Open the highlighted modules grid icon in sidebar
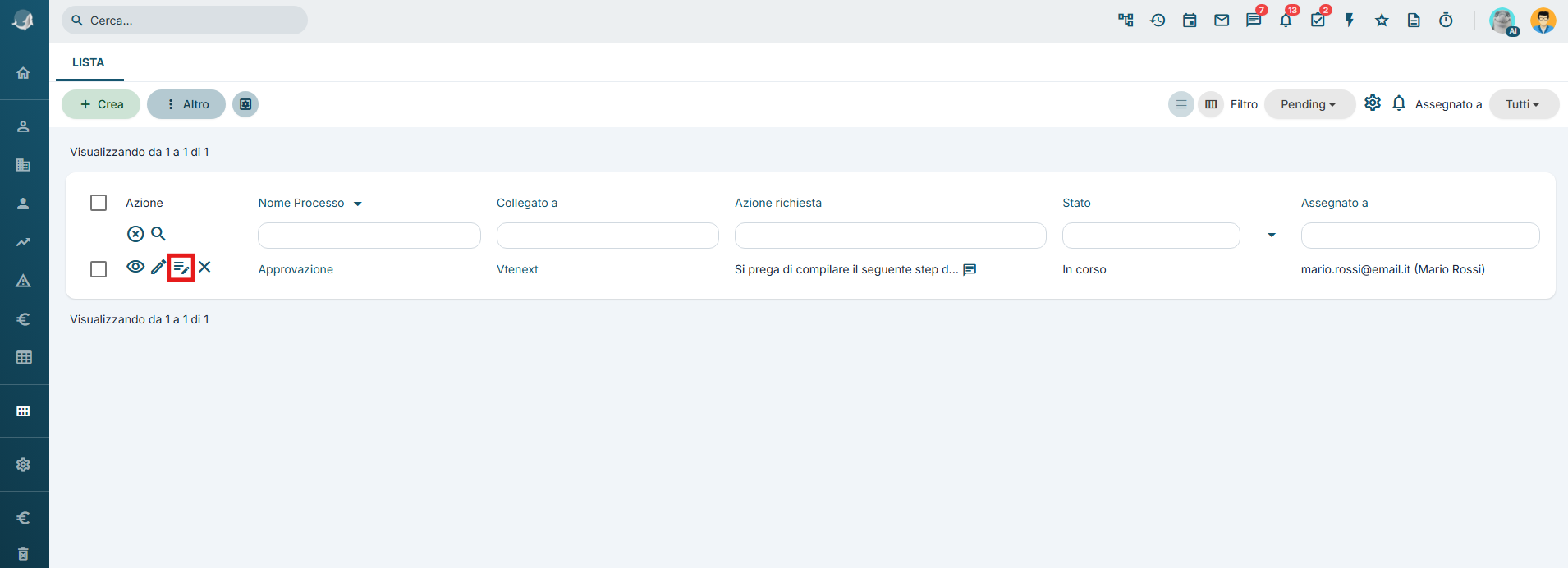Viewport: 1568px width, 568px height. point(24,411)
